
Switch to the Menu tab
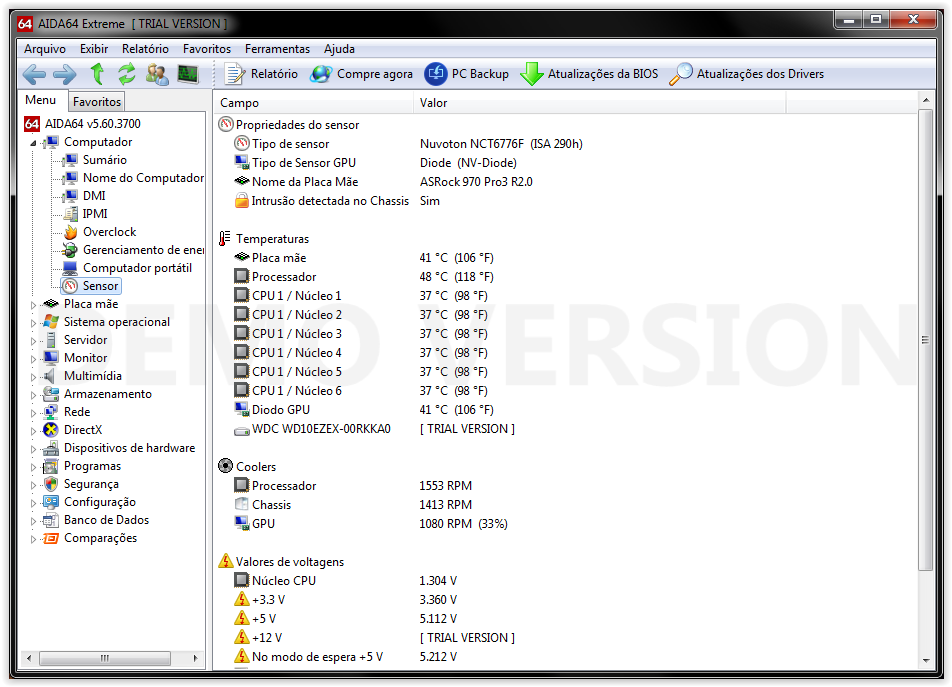point(41,100)
